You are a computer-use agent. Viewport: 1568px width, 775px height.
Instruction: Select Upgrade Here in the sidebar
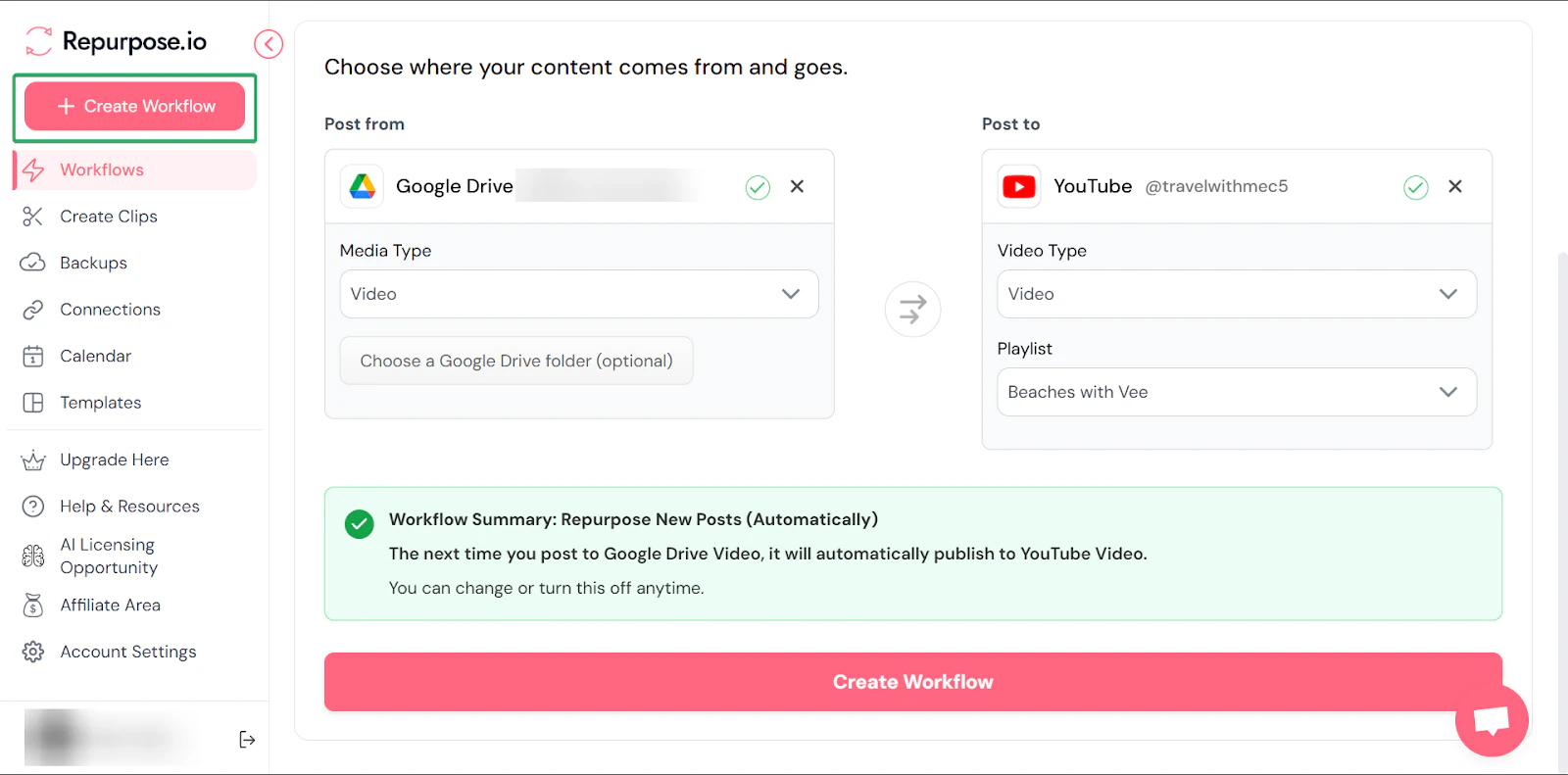click(x=114, y=460)
